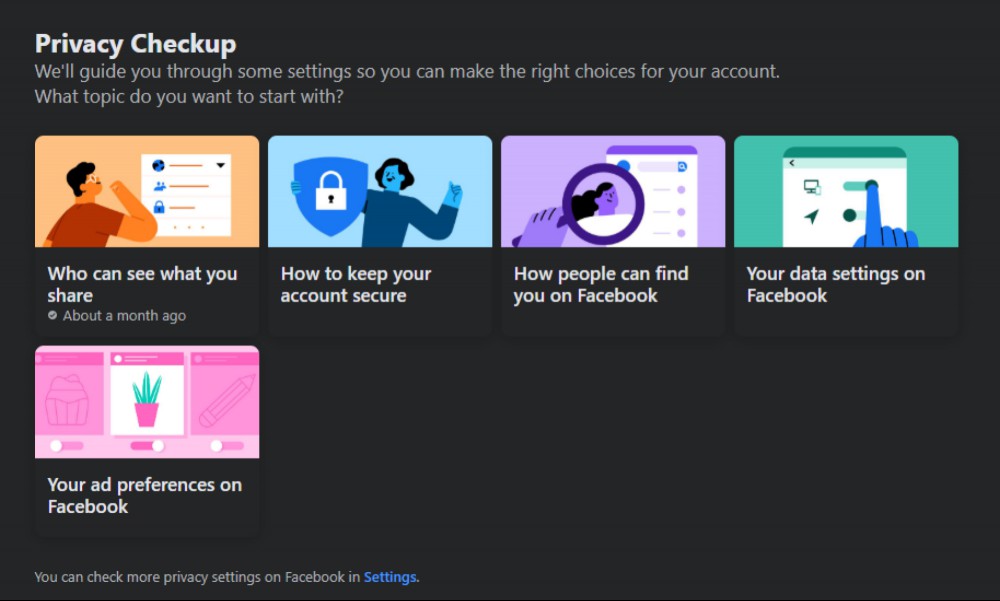Open 'Your data settings on Facebook' illustration
This screenshot has height=601, width=1000.
point(846,191)
